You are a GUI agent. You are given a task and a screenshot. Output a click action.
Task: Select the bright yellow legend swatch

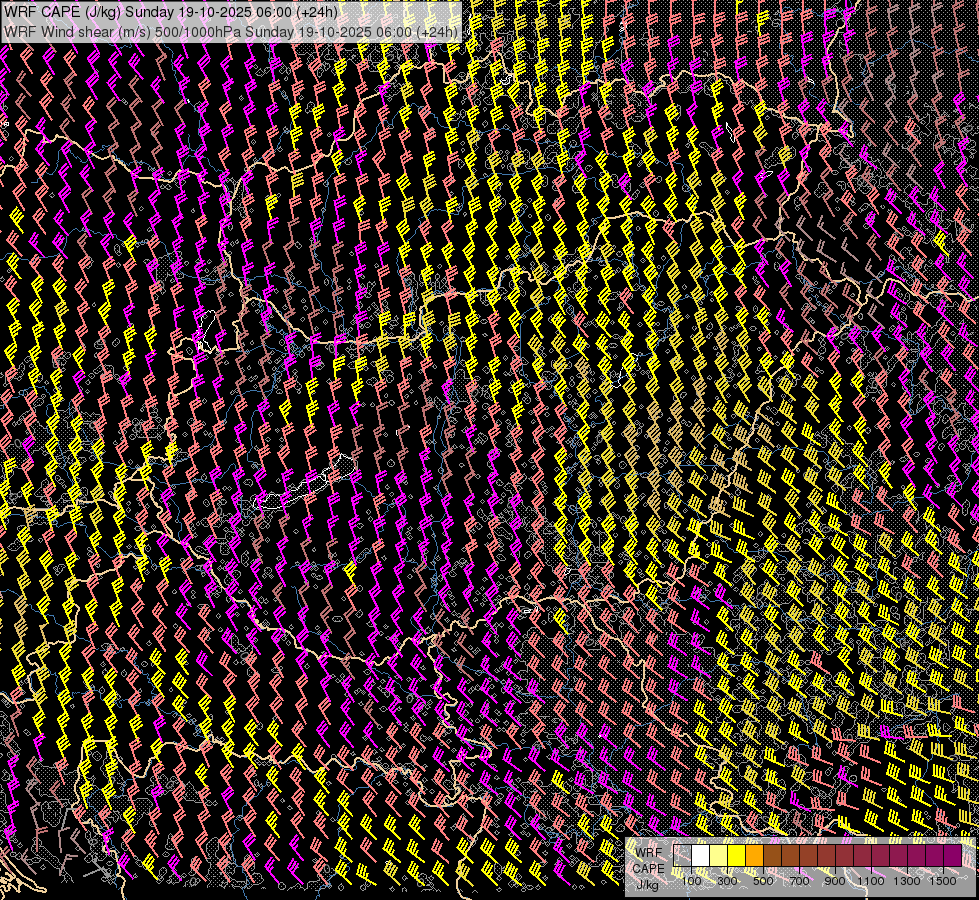click(737, 856)
